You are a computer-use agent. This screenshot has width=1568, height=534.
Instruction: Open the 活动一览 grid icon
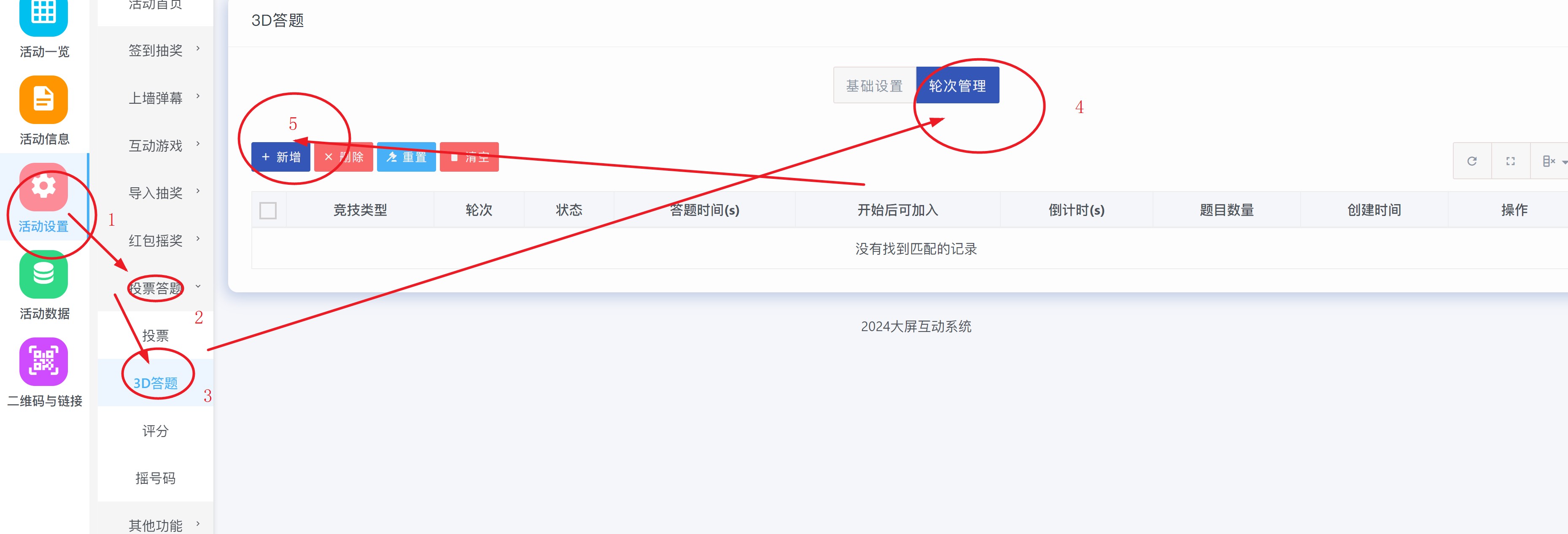coord(43,14)
